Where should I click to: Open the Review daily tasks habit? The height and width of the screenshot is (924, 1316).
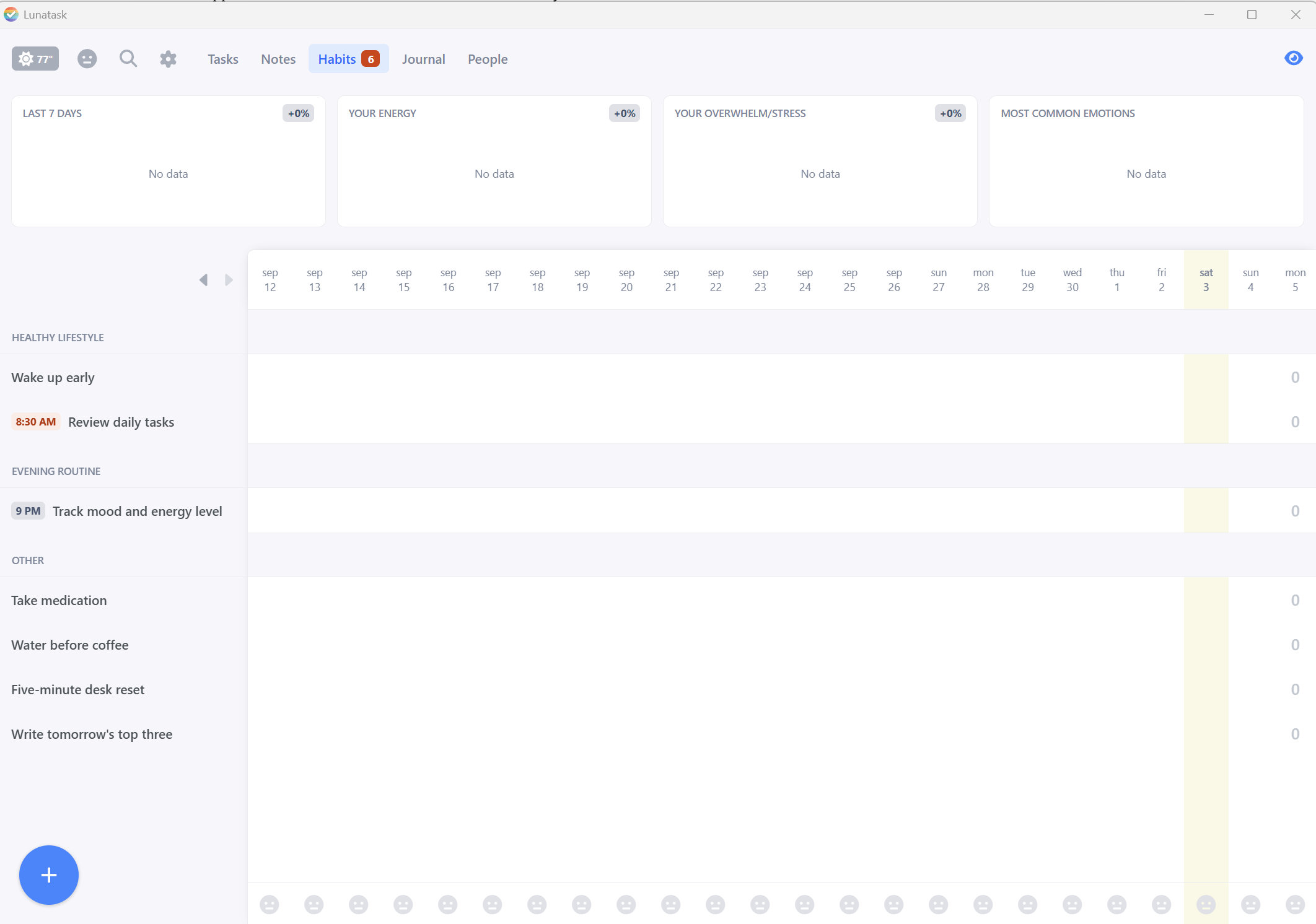coord(121,422)
